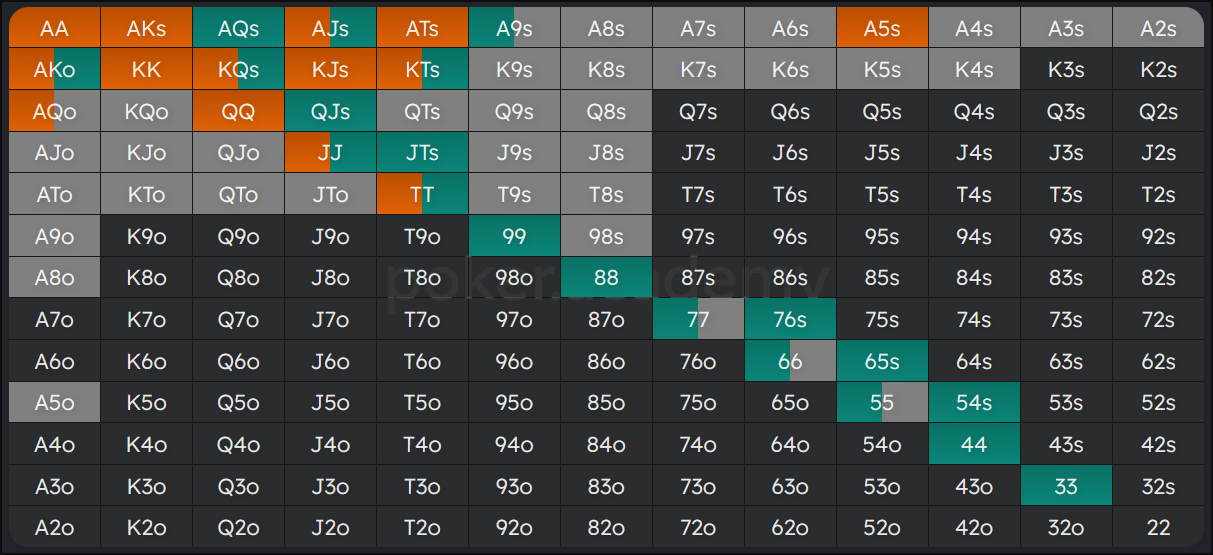Select the AA hand cell
This screenshot has width=1213, height=555.
coord(54,28)
